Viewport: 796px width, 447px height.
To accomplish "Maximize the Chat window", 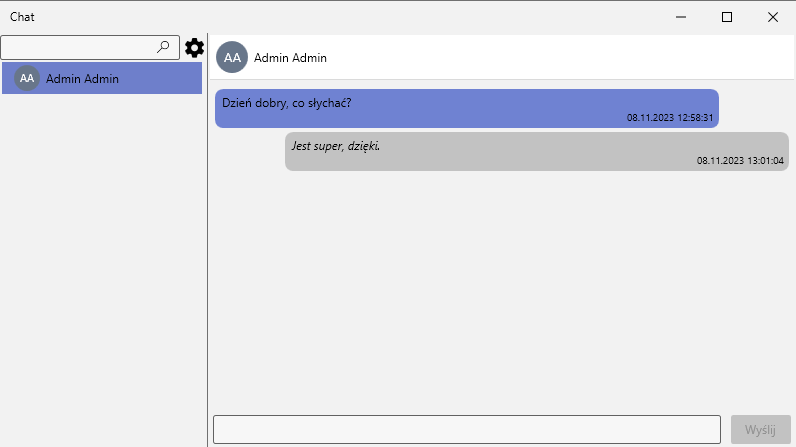I will [727, 17].
